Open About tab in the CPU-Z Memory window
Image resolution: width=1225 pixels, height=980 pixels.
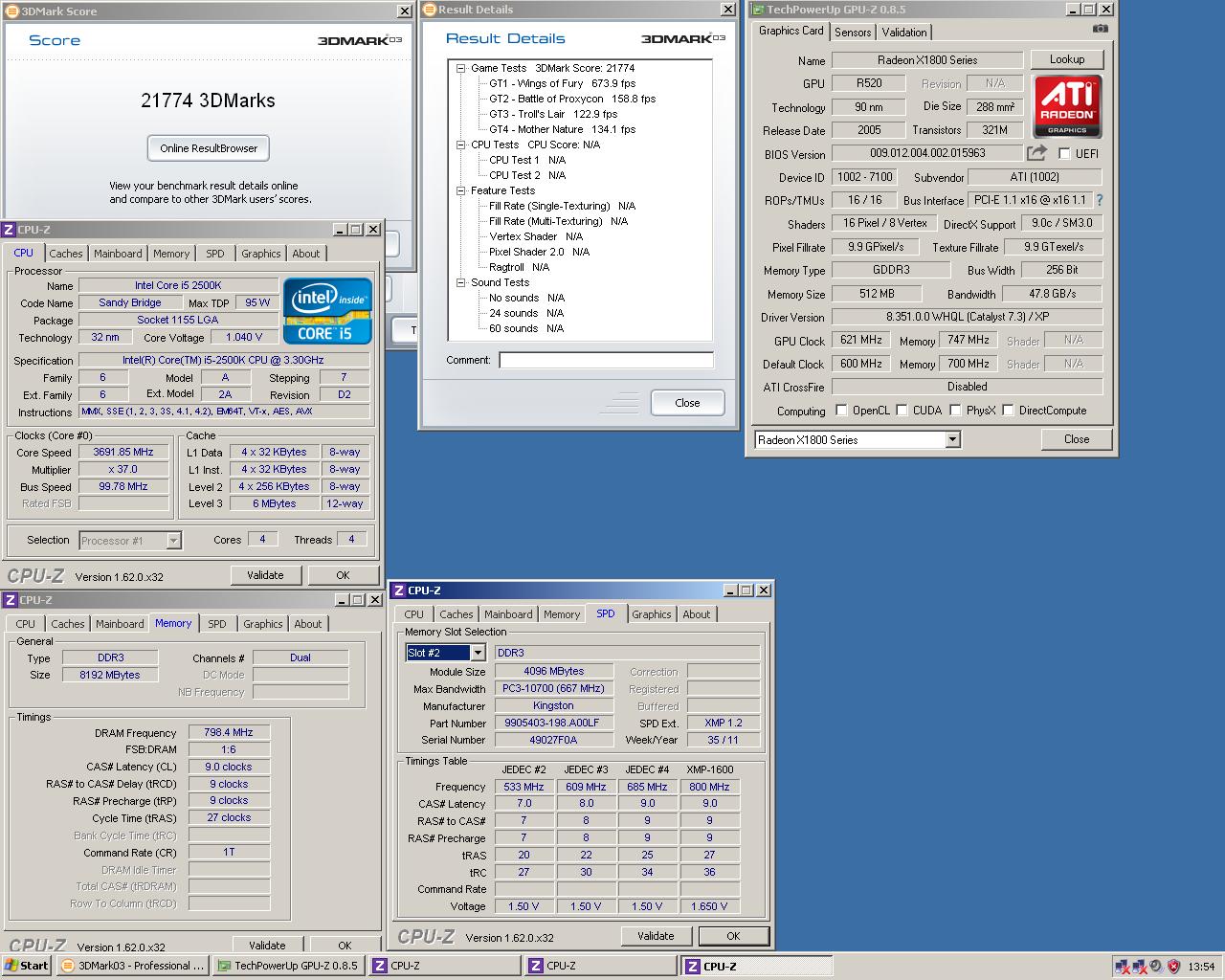(x=308, y=624)
